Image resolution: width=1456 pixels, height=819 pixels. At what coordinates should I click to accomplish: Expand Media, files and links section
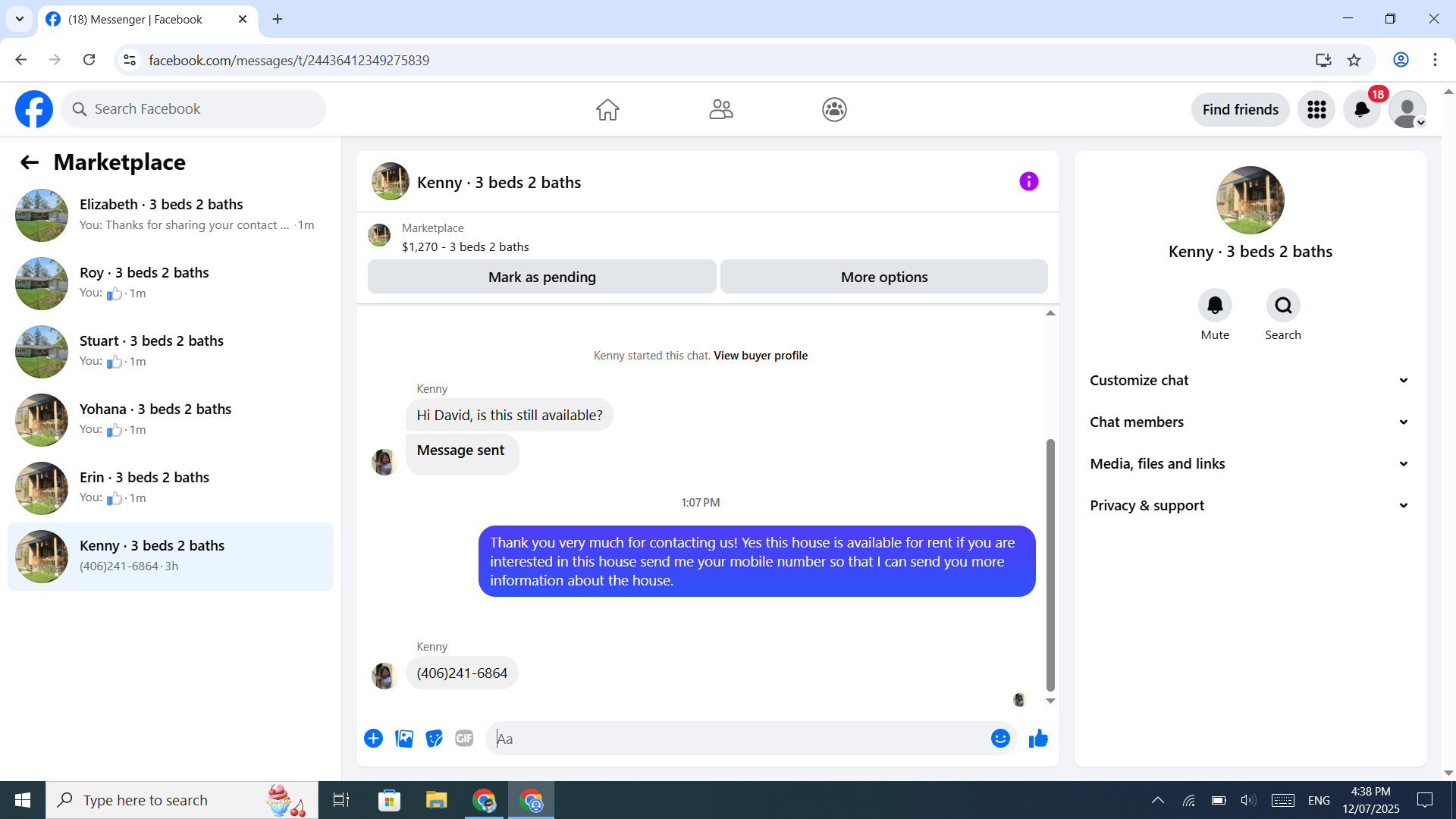(1250, 464)
